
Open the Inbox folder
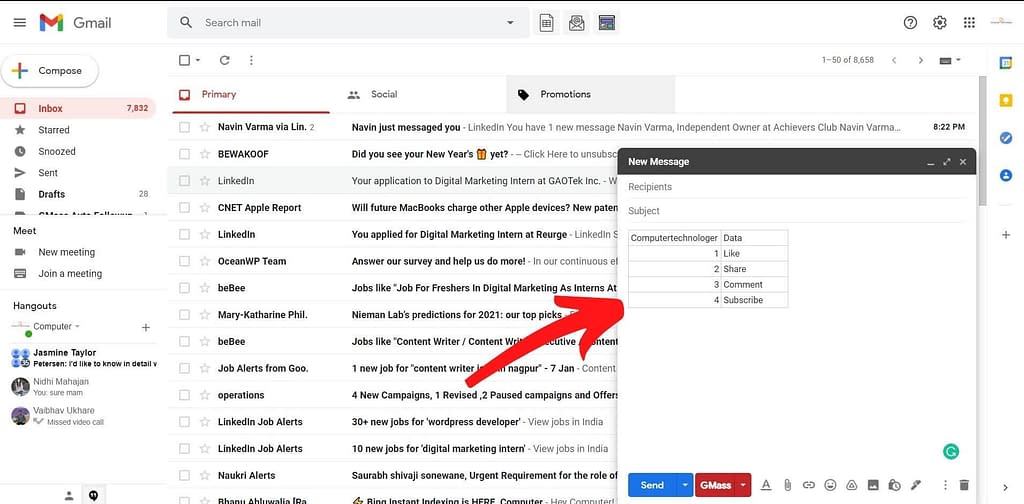pos(78,108)
